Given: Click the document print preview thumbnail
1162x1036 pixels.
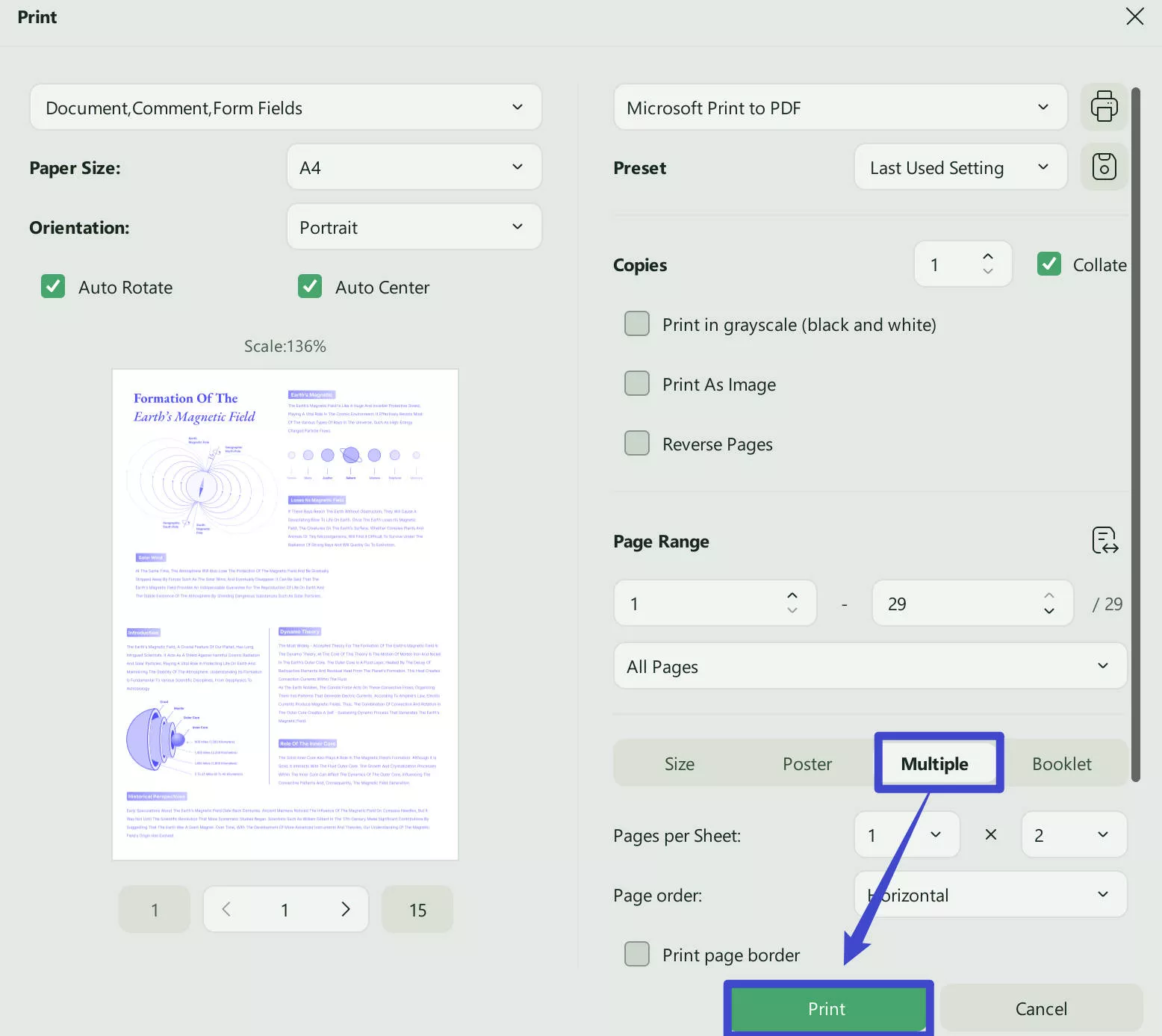Looking at the screenshot, I should point(285,614).
